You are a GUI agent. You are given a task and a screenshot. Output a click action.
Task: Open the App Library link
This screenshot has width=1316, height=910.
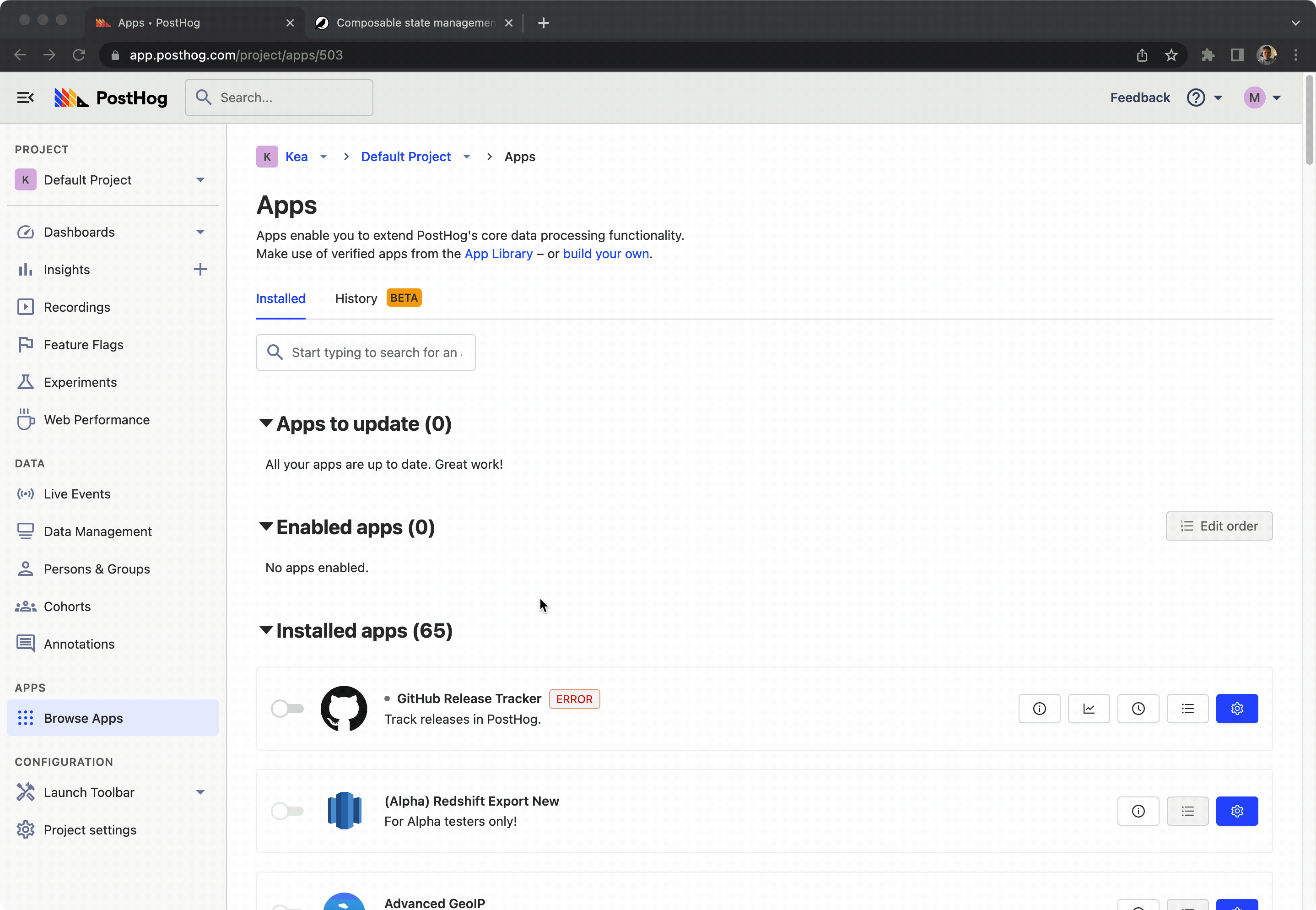click(x=500, y=254)
